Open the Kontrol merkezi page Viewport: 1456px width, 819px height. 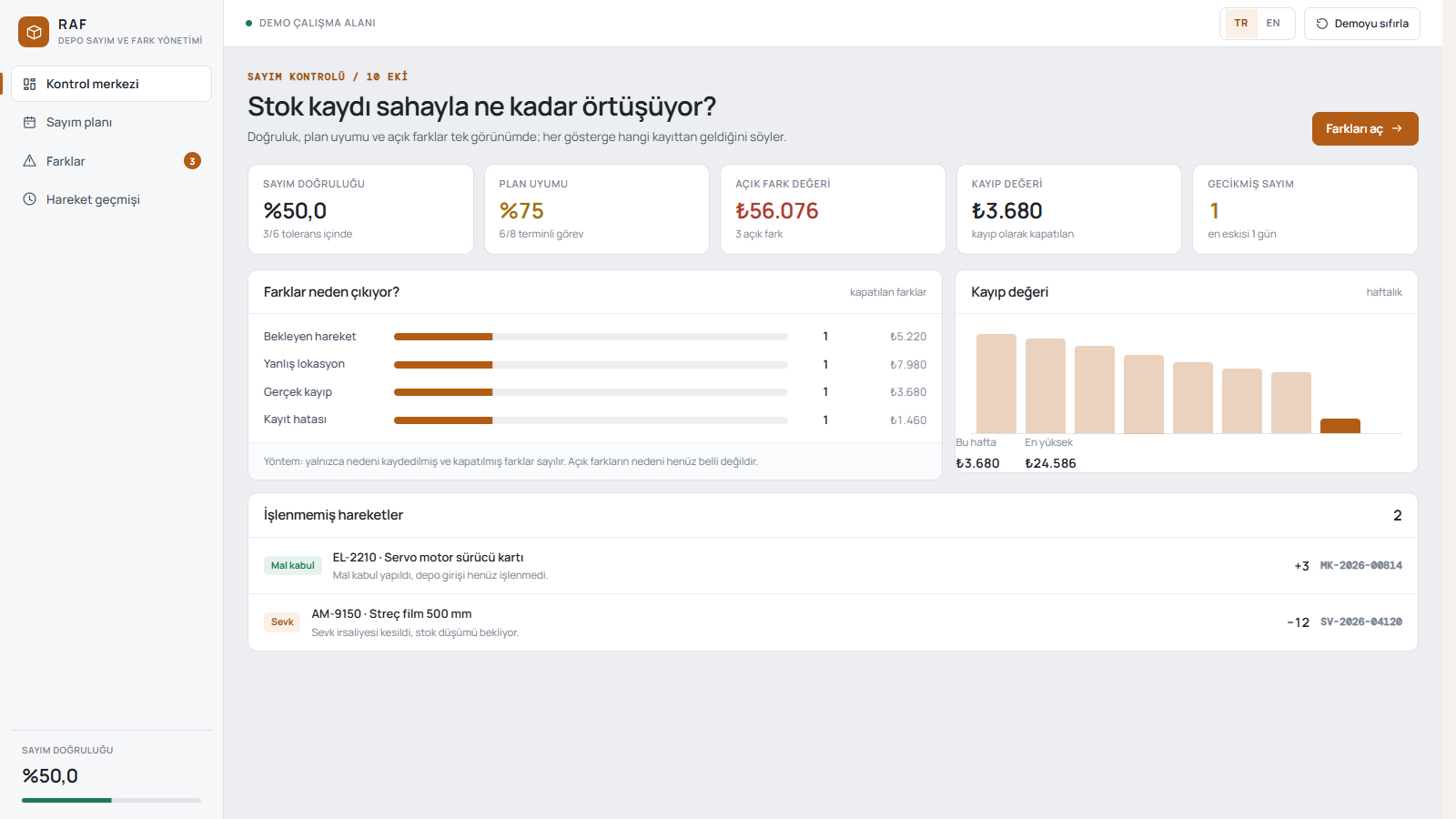(111, 84)
